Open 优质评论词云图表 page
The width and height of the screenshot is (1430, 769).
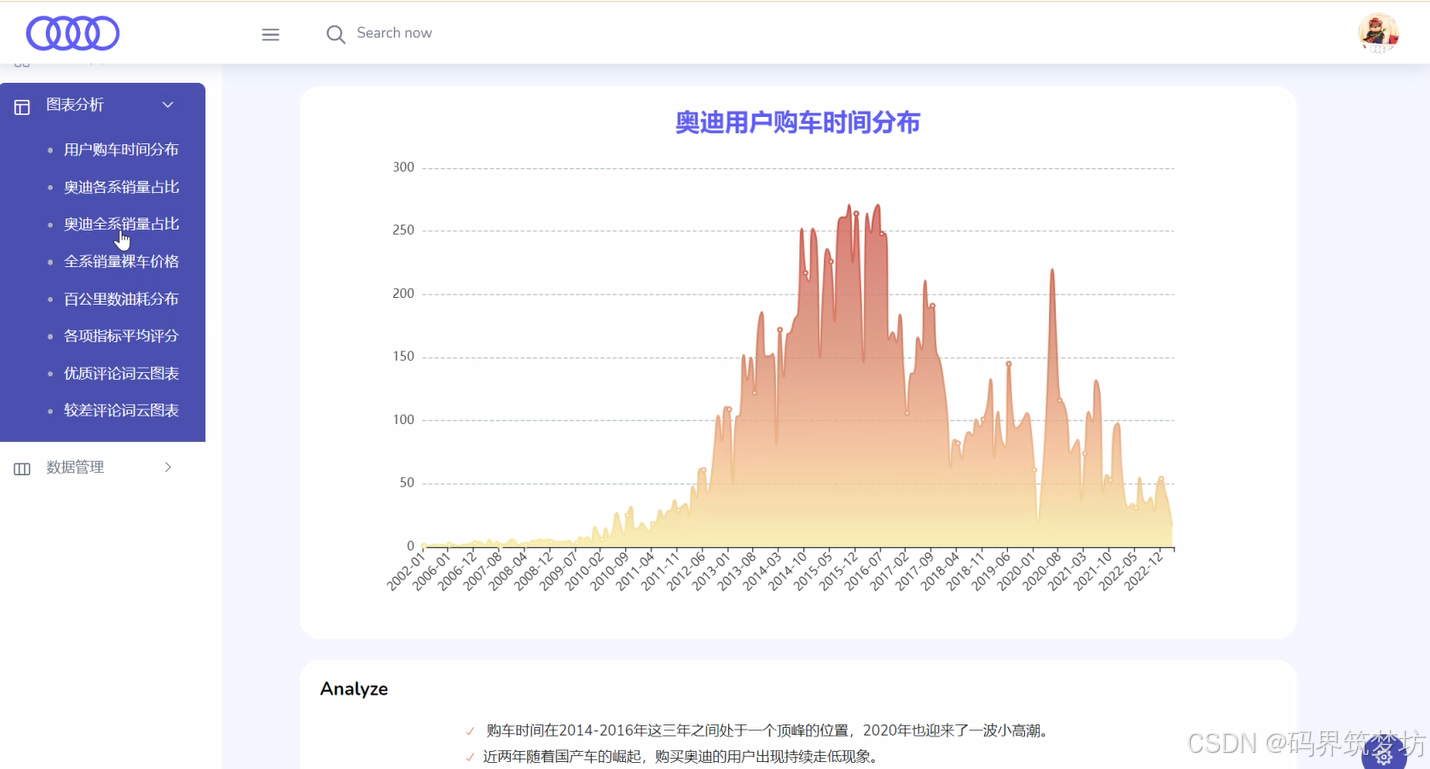pos(121,373)
